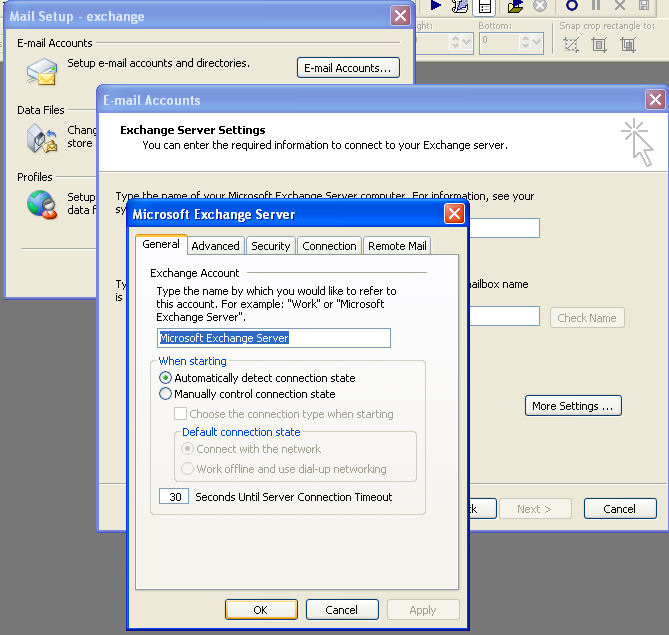
Task: Click the grey X cancel icon in toolbar
Action: click(620, 5)
